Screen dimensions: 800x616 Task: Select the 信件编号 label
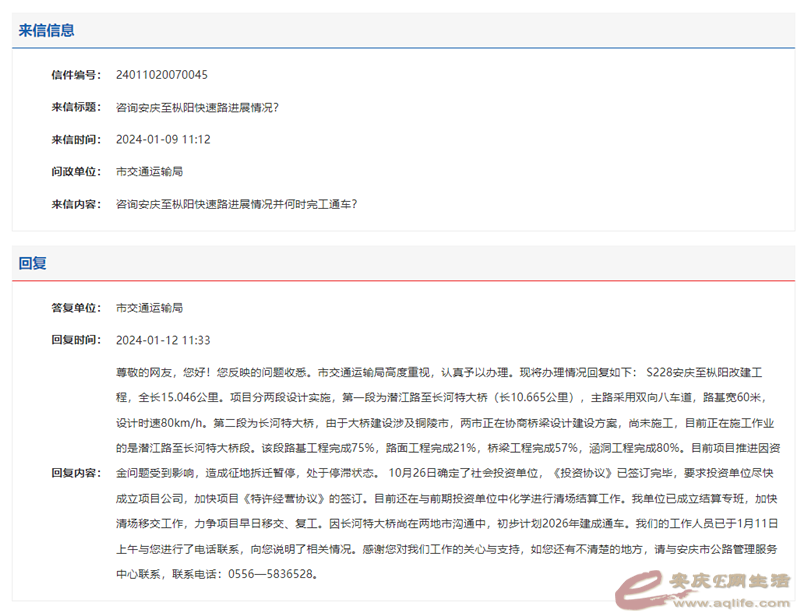(x=76, y=75)
